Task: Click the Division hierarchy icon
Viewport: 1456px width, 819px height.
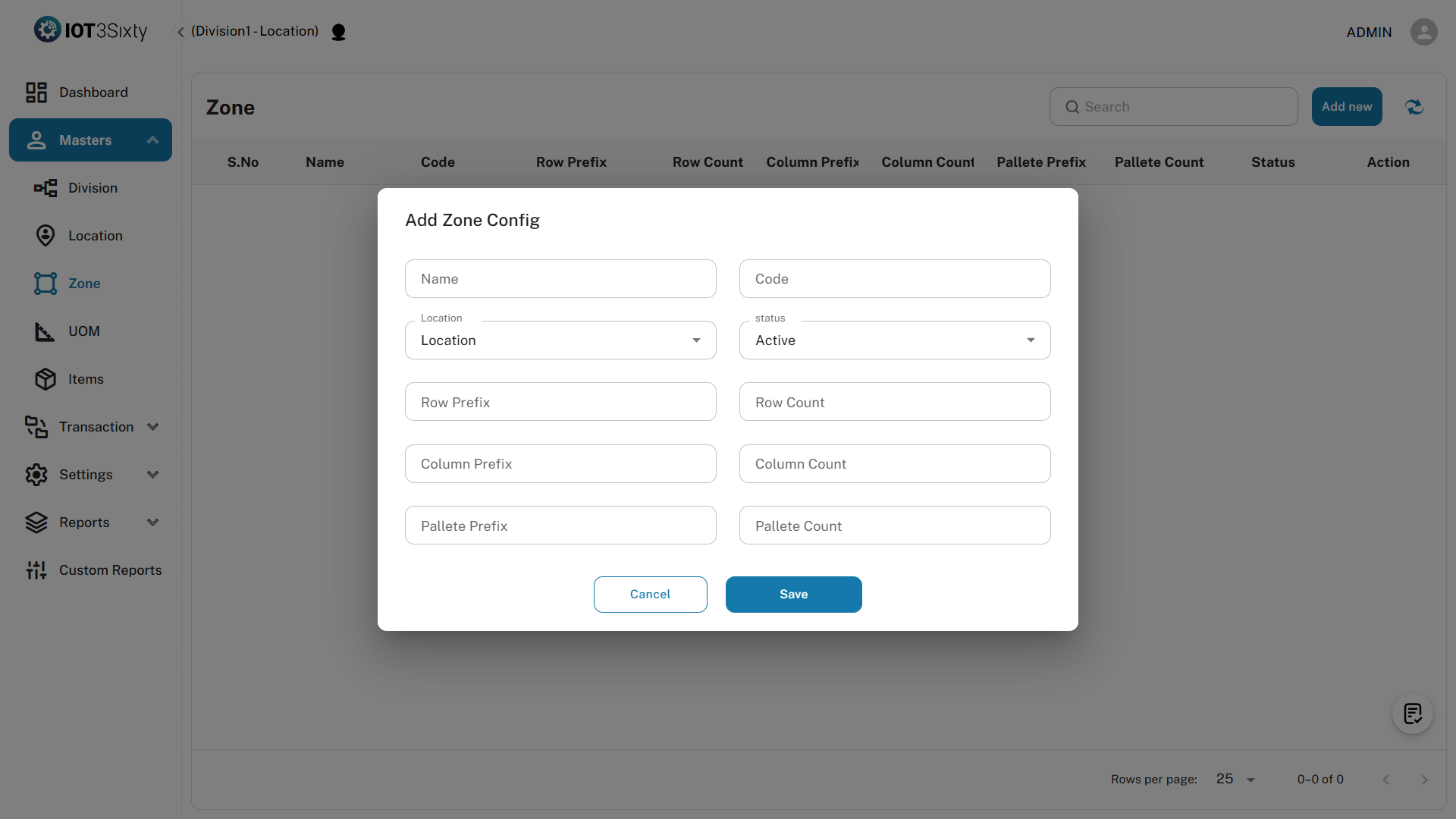Action: coord(45,188)
